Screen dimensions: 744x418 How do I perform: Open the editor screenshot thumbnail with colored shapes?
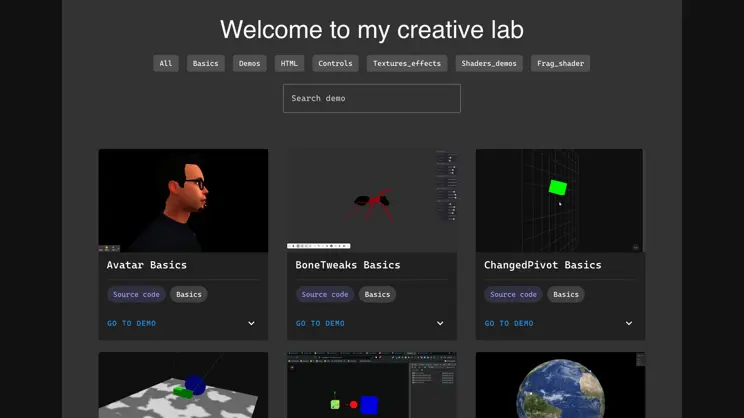(x=372, y=385)
